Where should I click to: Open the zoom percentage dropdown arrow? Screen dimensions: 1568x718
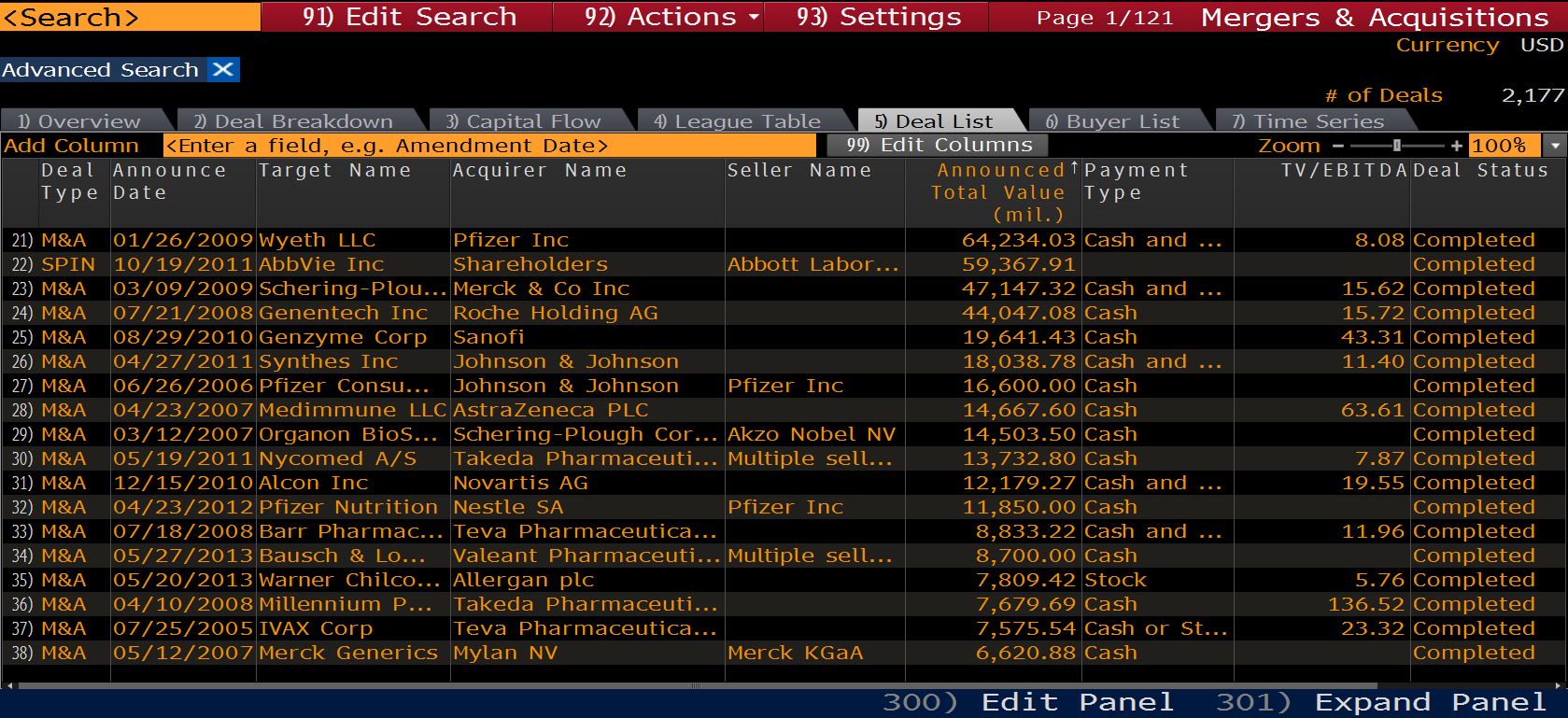pyautogui.click(x=1555, y=146)
